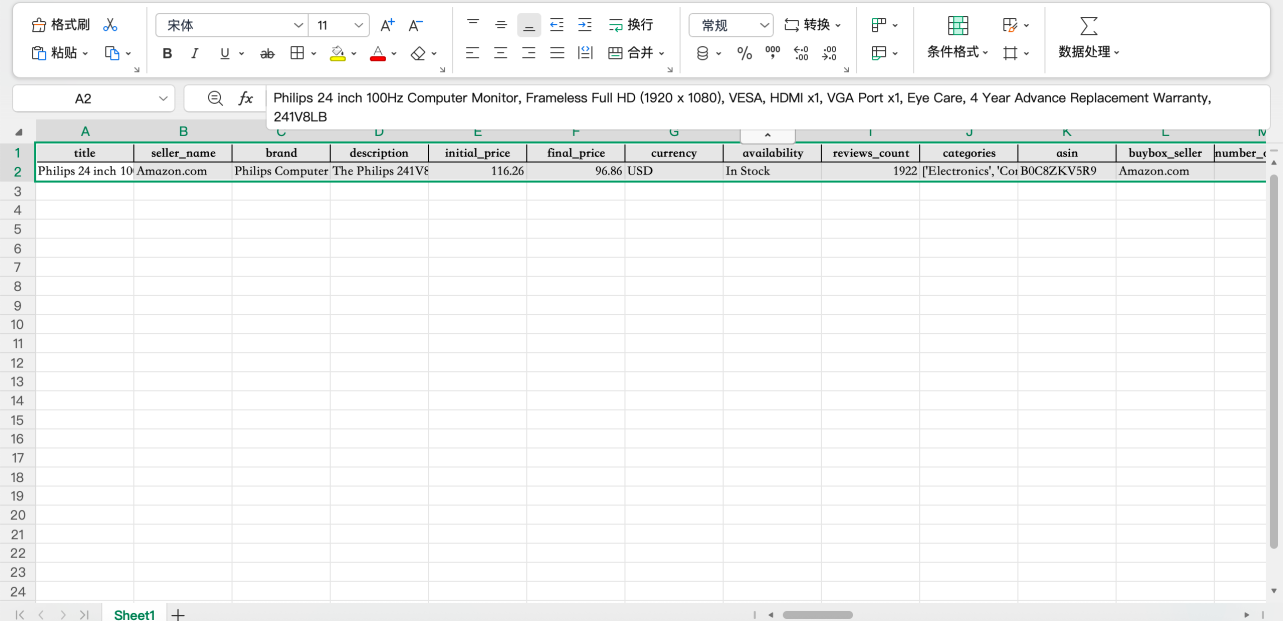Enable Wrap Text (换行)
The height and width of the screenshot is (621, 1283).
tap(631, 25)
